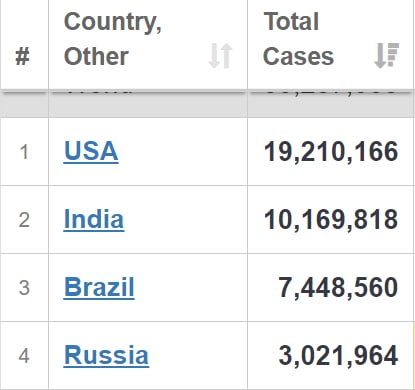Click rank number 3 cell
The image size is (415, 390).
click(x=24, y=288)
